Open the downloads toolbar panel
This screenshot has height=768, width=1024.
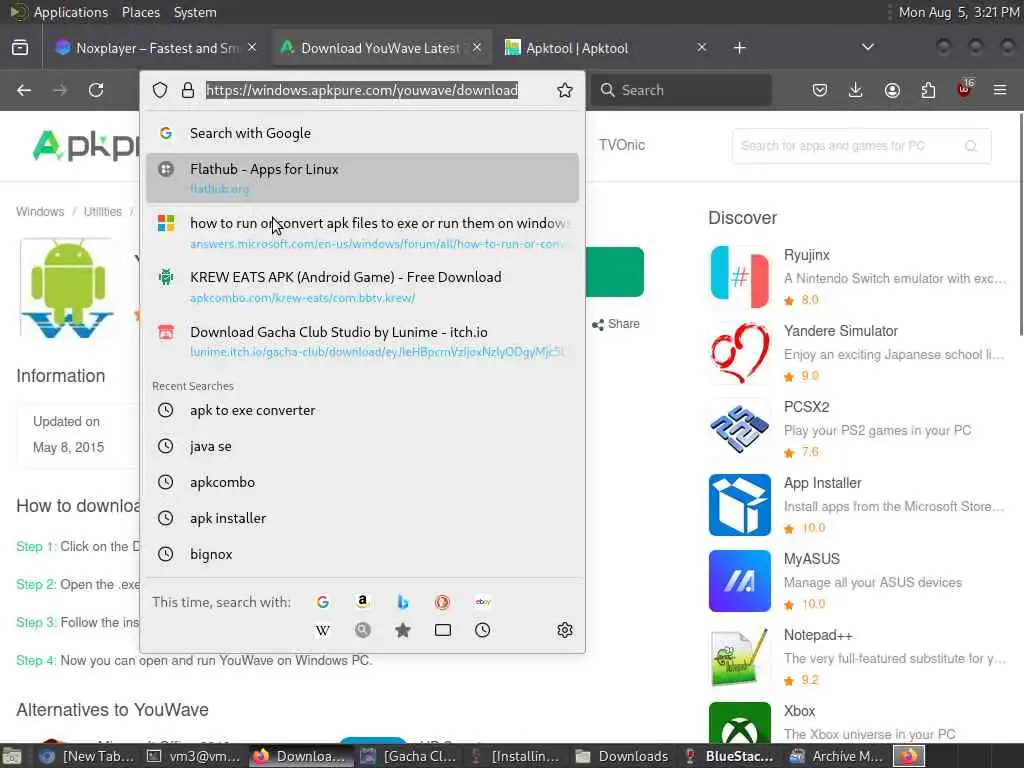coord(856,90)
